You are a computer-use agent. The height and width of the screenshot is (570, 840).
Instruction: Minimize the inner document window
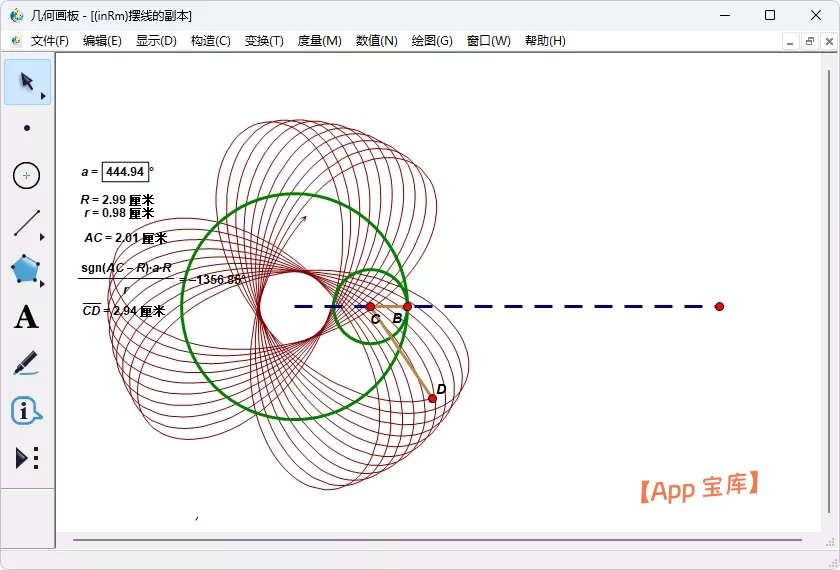coord(790,41)
